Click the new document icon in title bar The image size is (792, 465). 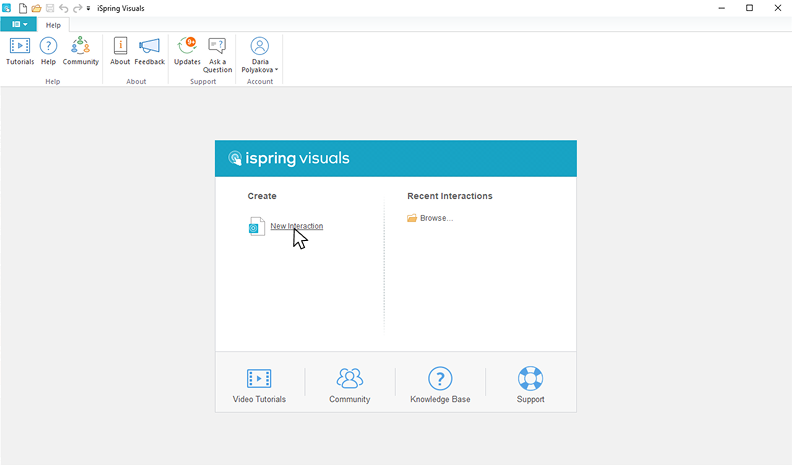(x=22, y=8)
